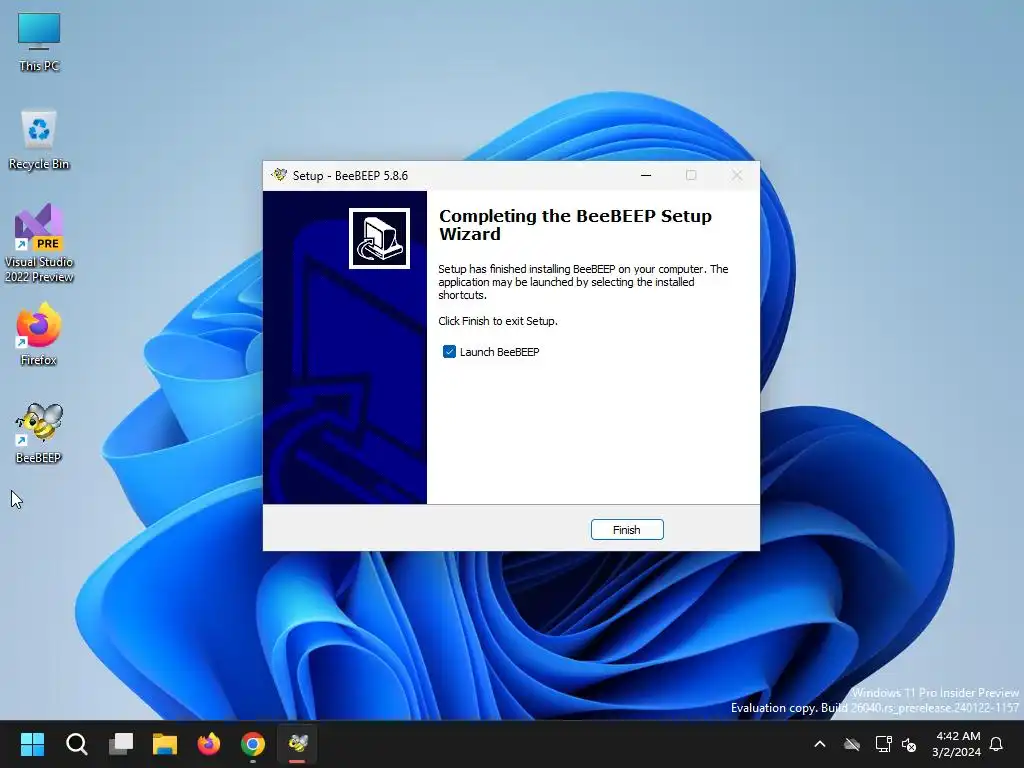The width and height of the screenshot is (1024, 768).
Task: Open the clock showing 4:42 AM
Action: [957, 744]
